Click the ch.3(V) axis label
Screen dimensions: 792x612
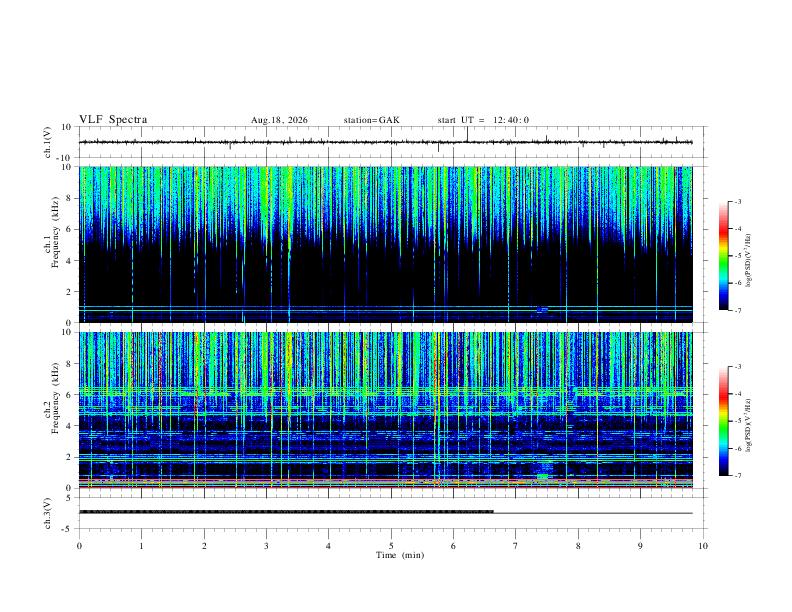(47, 513)
